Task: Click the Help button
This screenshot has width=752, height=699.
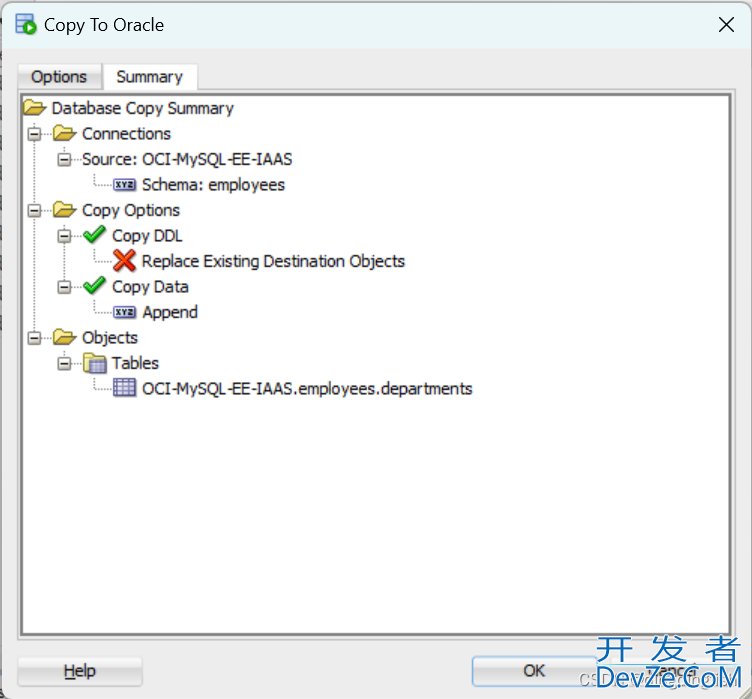Action: coord(80,671)
